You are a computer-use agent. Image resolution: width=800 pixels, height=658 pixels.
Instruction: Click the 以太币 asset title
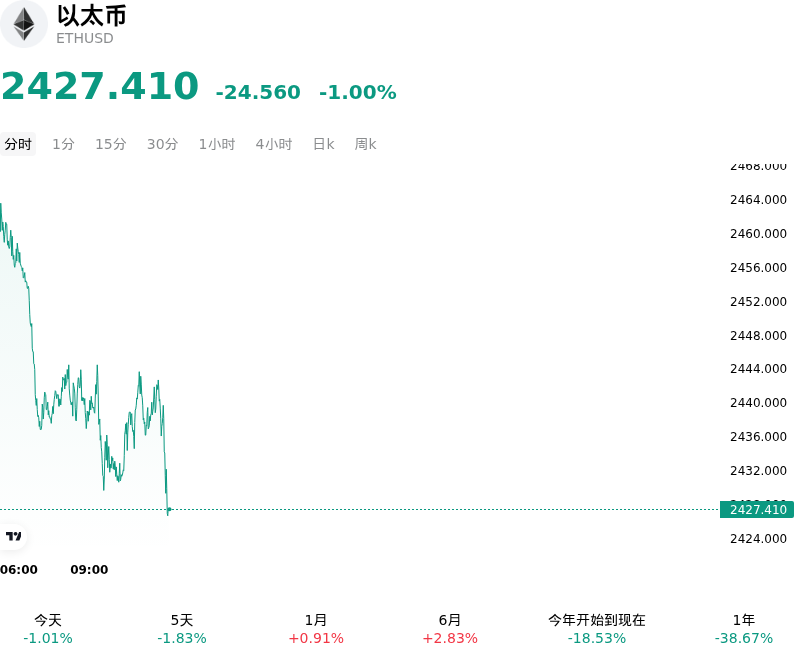click(92, 15)
